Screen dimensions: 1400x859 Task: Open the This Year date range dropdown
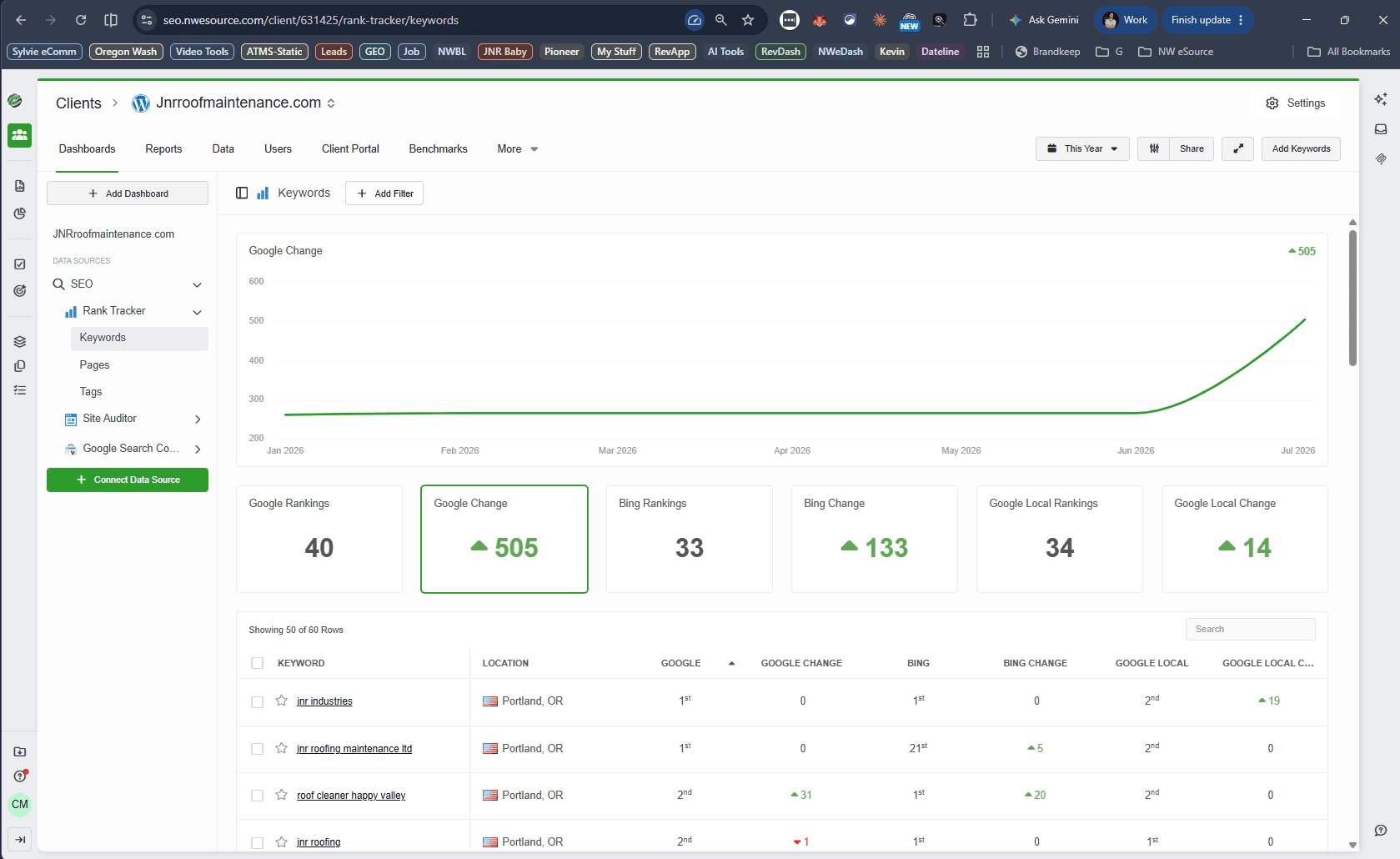pyautogui.click(x=1082, y=148)
